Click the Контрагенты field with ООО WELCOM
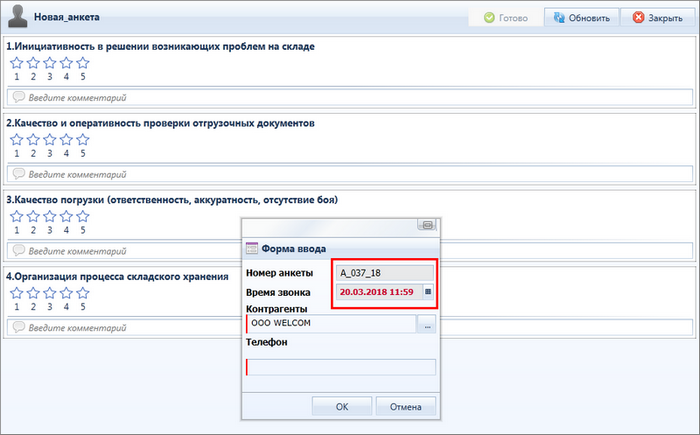 tap(331, 324)
